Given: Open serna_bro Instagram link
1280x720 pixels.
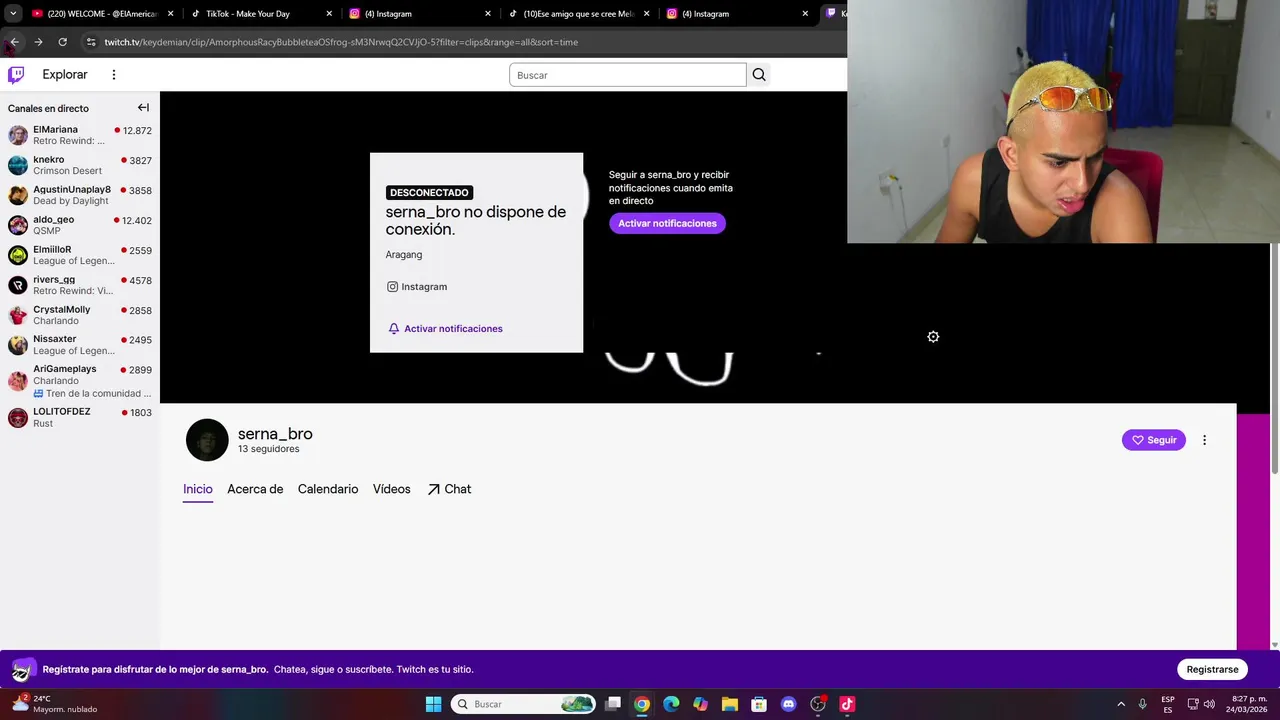Looking at the screenshot, I should pyautogui.click(x=417, y=287).
